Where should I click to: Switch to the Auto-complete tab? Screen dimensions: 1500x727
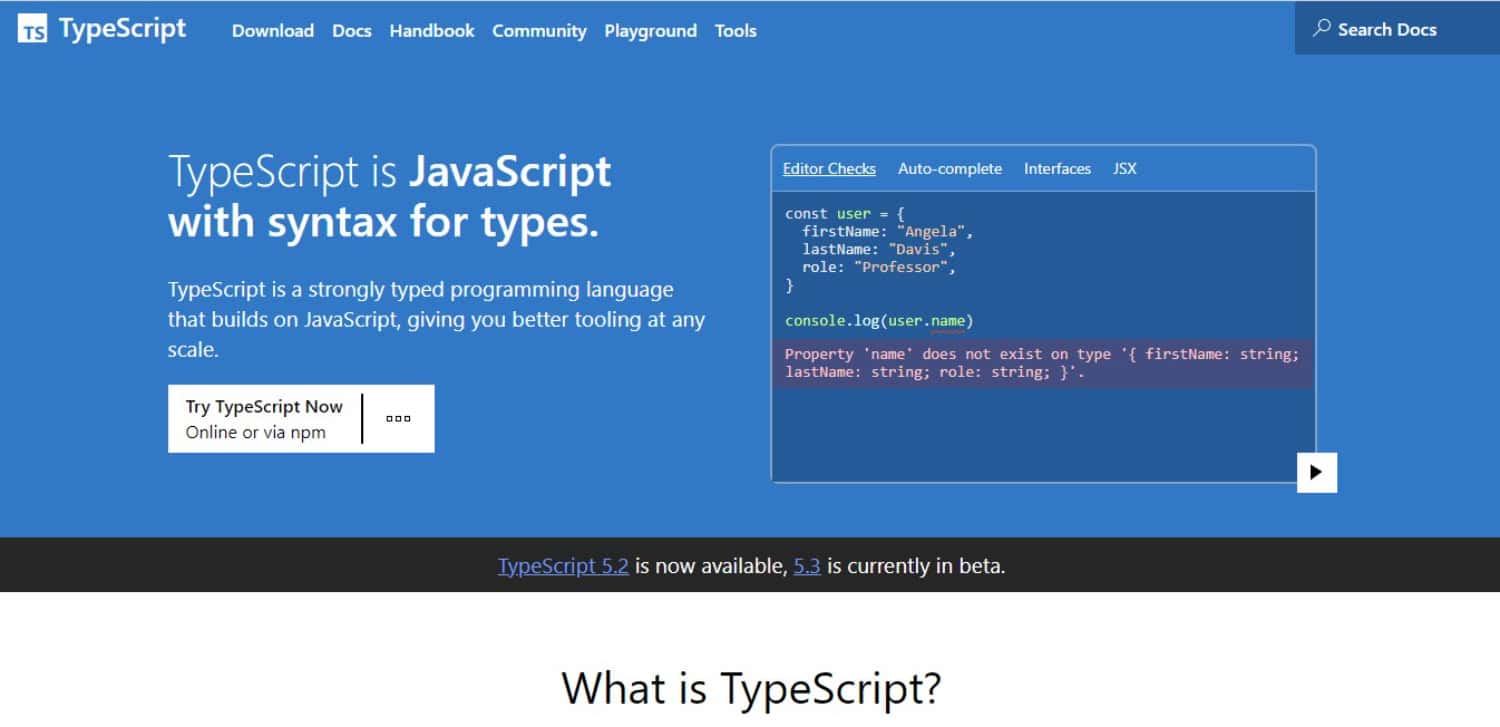click(950, 169)
